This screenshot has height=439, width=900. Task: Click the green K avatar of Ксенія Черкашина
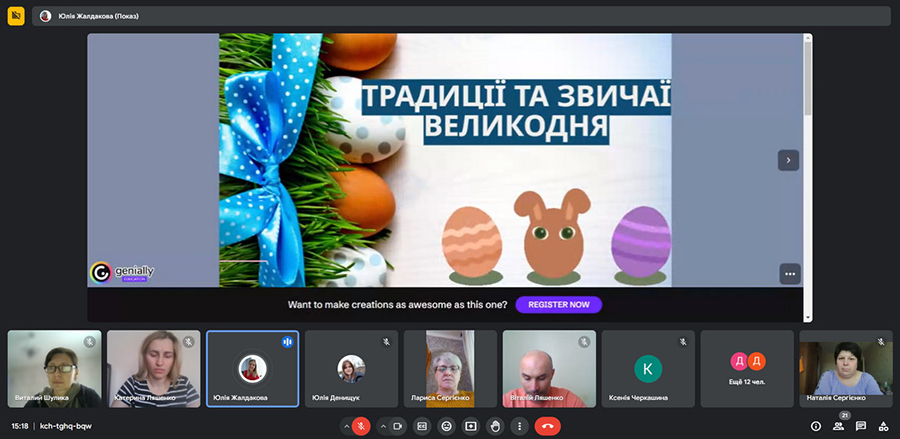(x=648, y=369)
